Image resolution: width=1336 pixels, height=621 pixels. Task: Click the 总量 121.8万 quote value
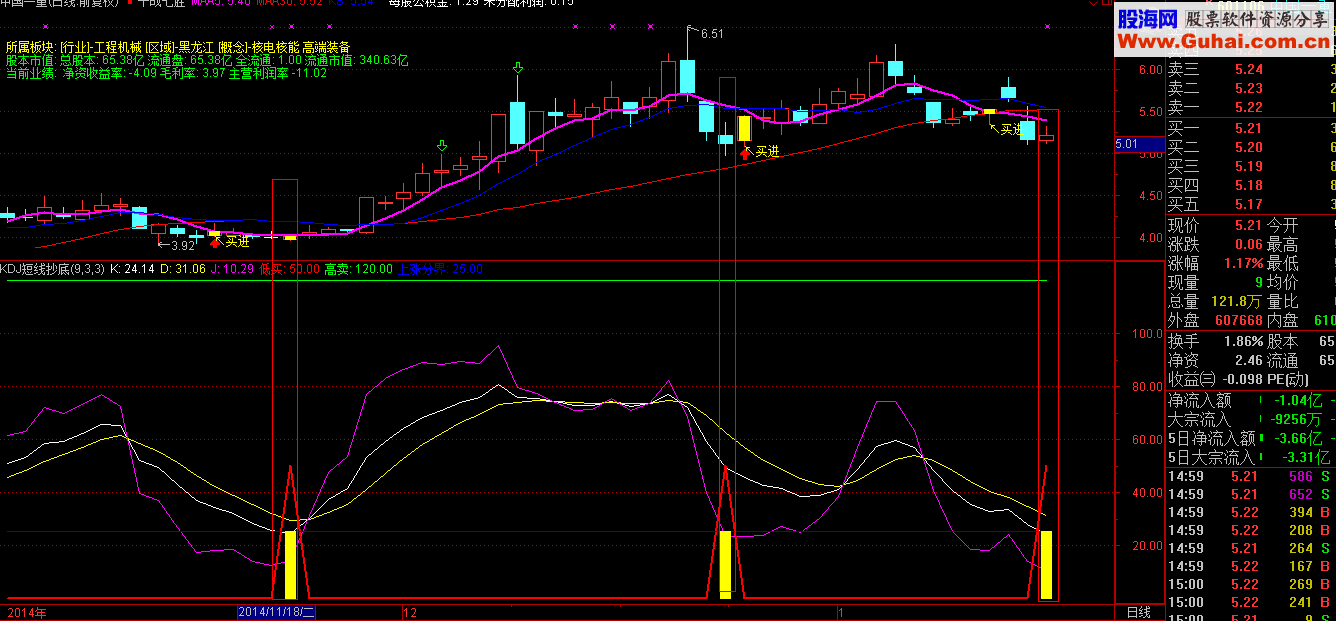coord(1237,301)
